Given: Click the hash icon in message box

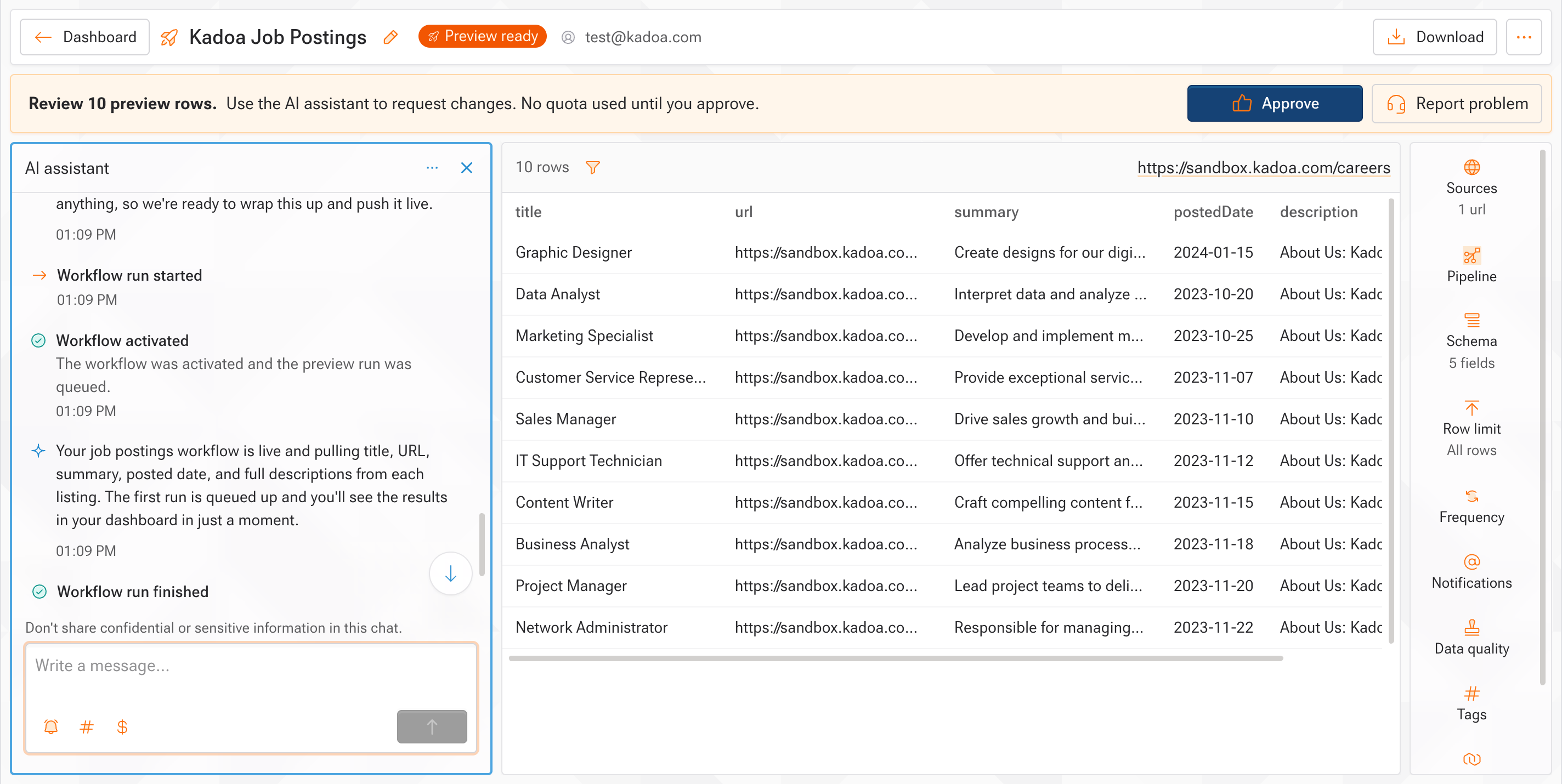Looking at the screenshot, I should [x=87, y=726].
